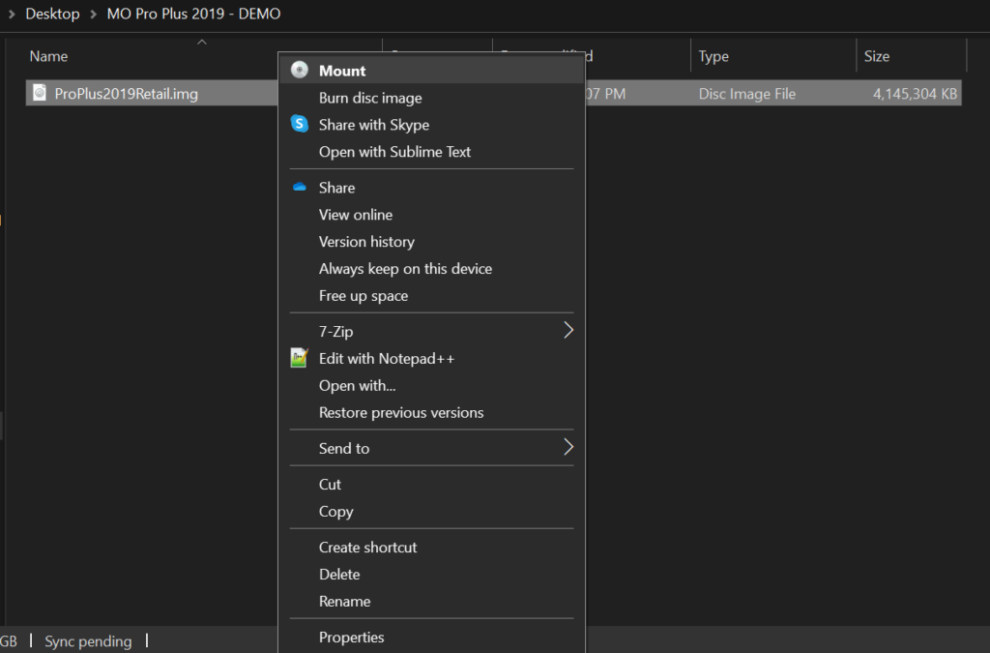Navigate to Desktop via the breadcrumb
Image resolution: width=990 pixels, height=653 pixels.
tap(52, 13)
